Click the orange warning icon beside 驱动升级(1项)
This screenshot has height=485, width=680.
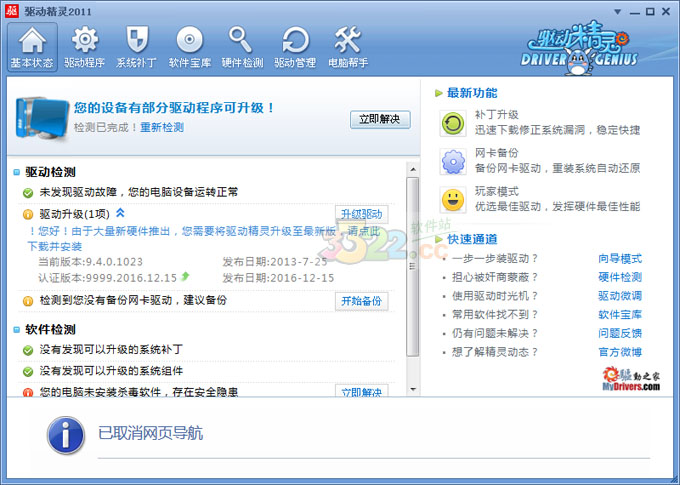(28, 214)
